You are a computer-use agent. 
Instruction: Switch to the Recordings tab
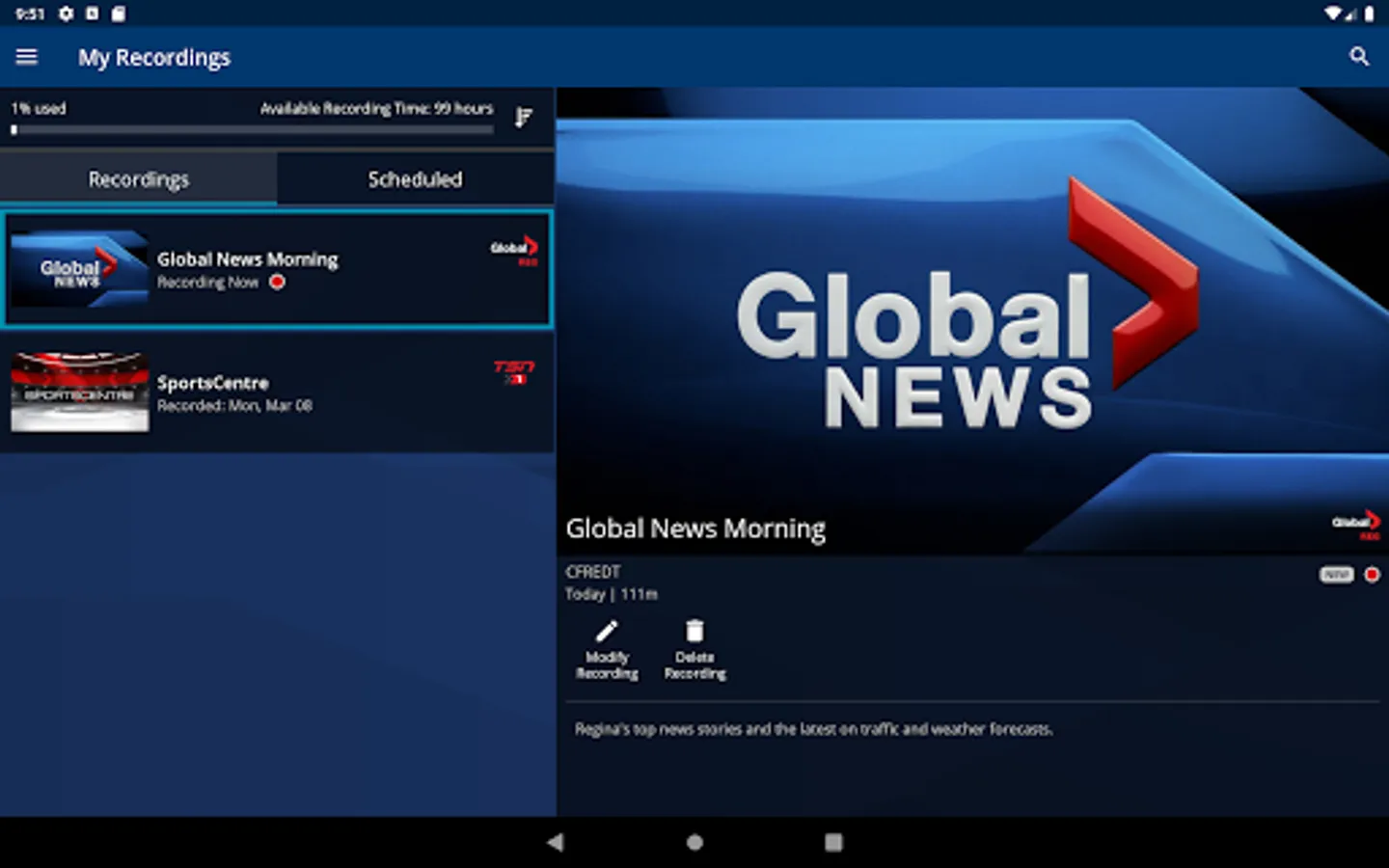pyautogui.click(x=139, y=179)
